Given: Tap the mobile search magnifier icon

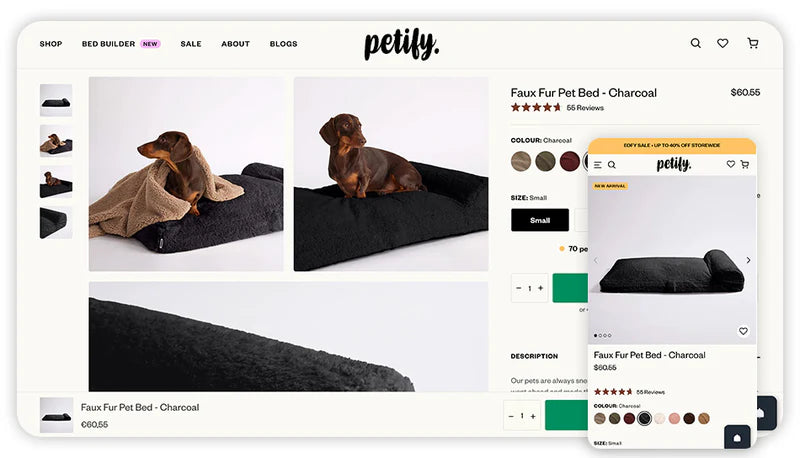Looking at the screenshot, I should click(x=612, y=164).
